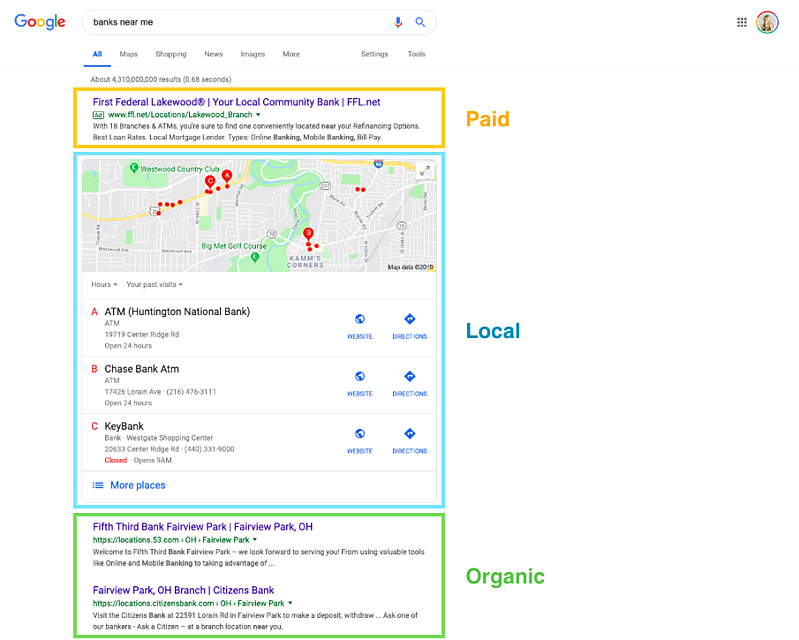The image size is (799, 640).
Task: Select map pin C
Action: [x=209, y=181]
